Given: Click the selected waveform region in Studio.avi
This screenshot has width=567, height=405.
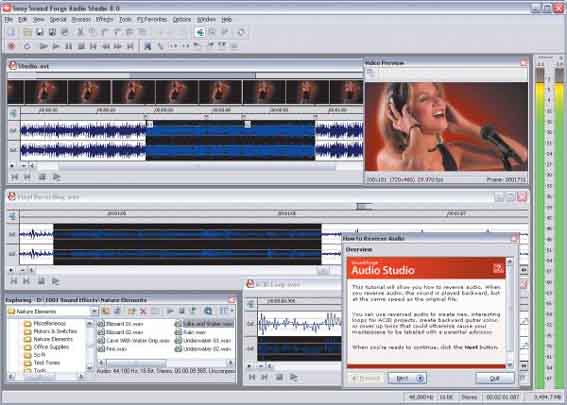Looking at the screenshot, I should pos(230,140).
